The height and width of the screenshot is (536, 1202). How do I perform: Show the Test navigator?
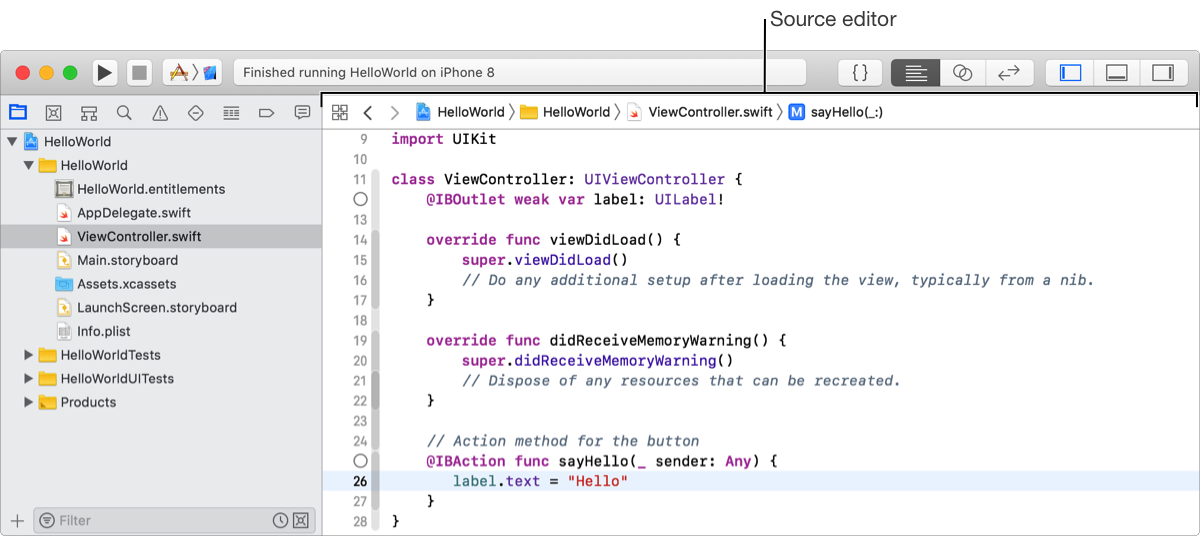[196, 113]
